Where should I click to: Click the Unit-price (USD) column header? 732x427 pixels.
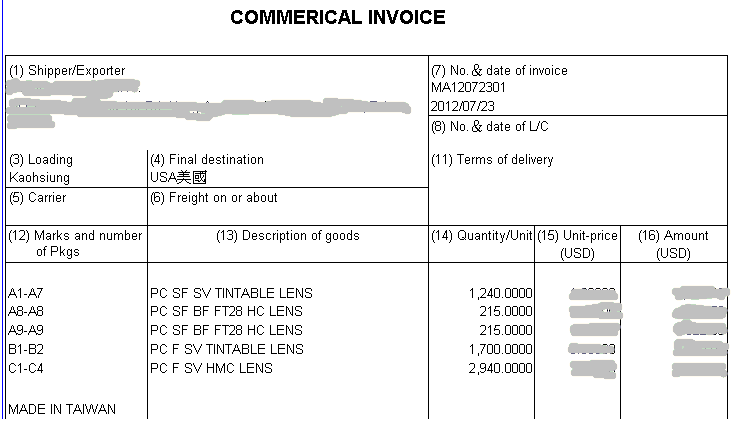577,244
